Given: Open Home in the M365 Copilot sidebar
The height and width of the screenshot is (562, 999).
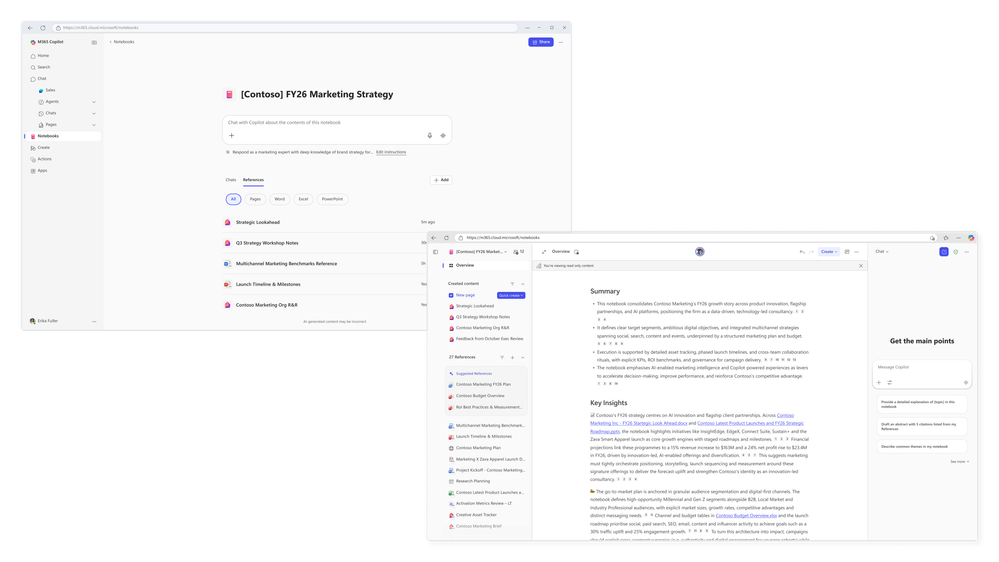Looking at the screenshot, I should pyautogui.click(x=43, y=55).
